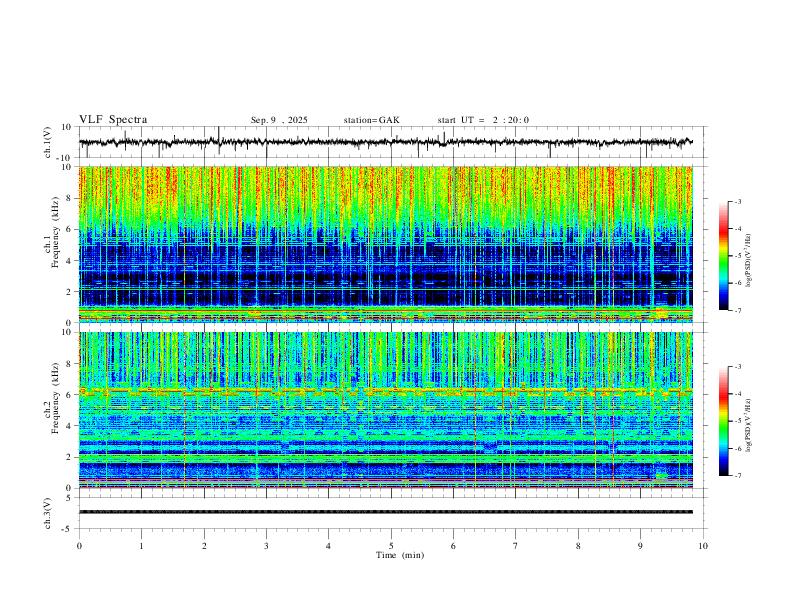Click the ch.1 waveform trace panel
792x612 pixels.
[393, 142]
